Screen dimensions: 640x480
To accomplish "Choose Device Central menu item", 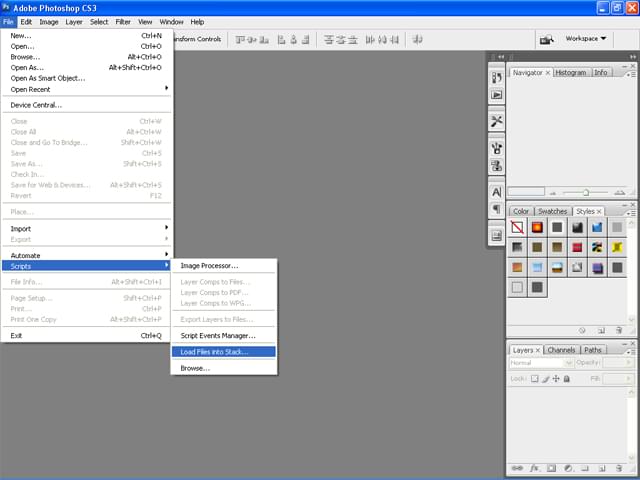I will click(87, 105).
